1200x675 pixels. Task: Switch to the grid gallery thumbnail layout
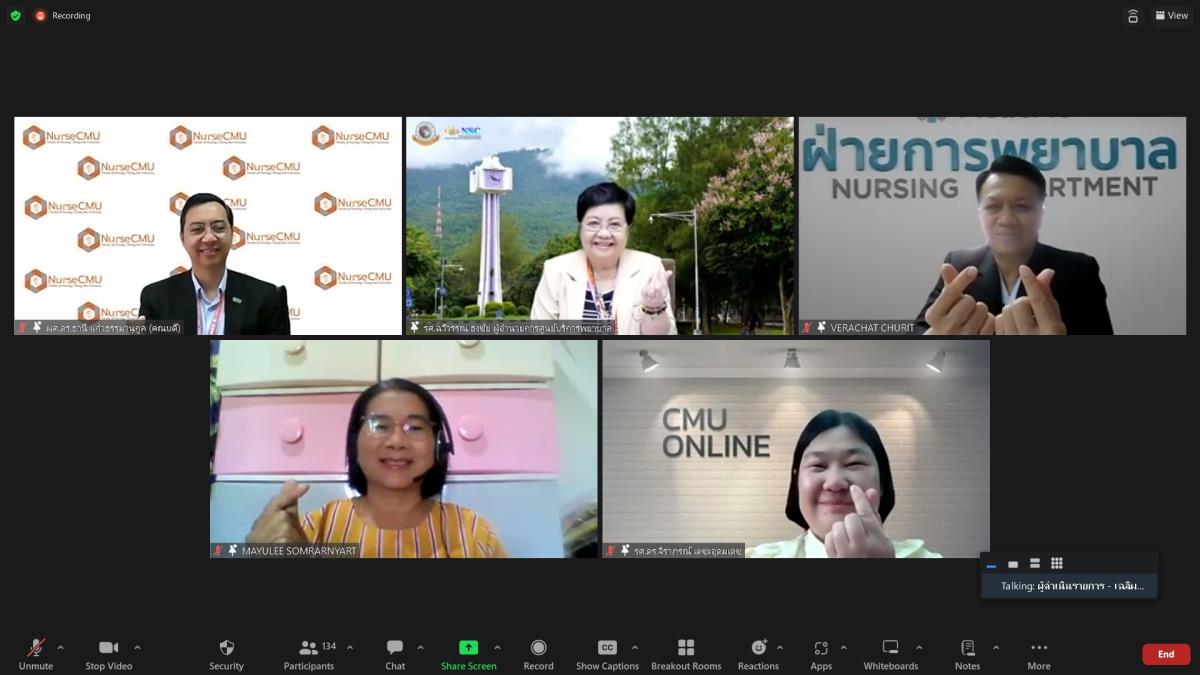pyautogui.click(x=1057, y=564)
